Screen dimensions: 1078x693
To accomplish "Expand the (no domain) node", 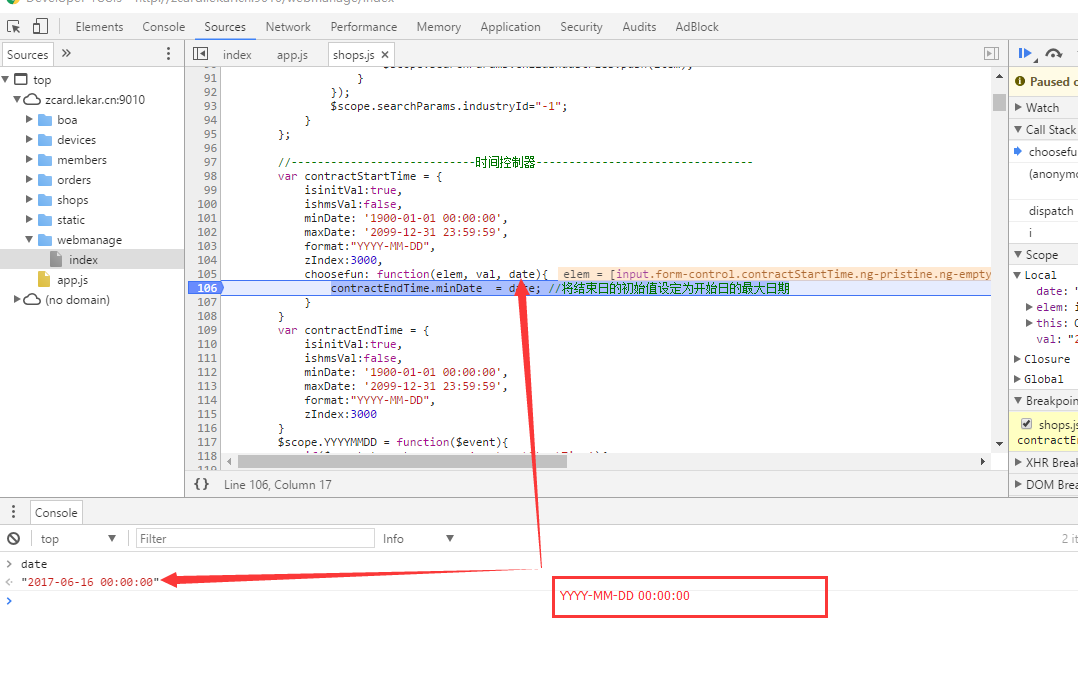I will pyautogui.click(x=17, y=300).
